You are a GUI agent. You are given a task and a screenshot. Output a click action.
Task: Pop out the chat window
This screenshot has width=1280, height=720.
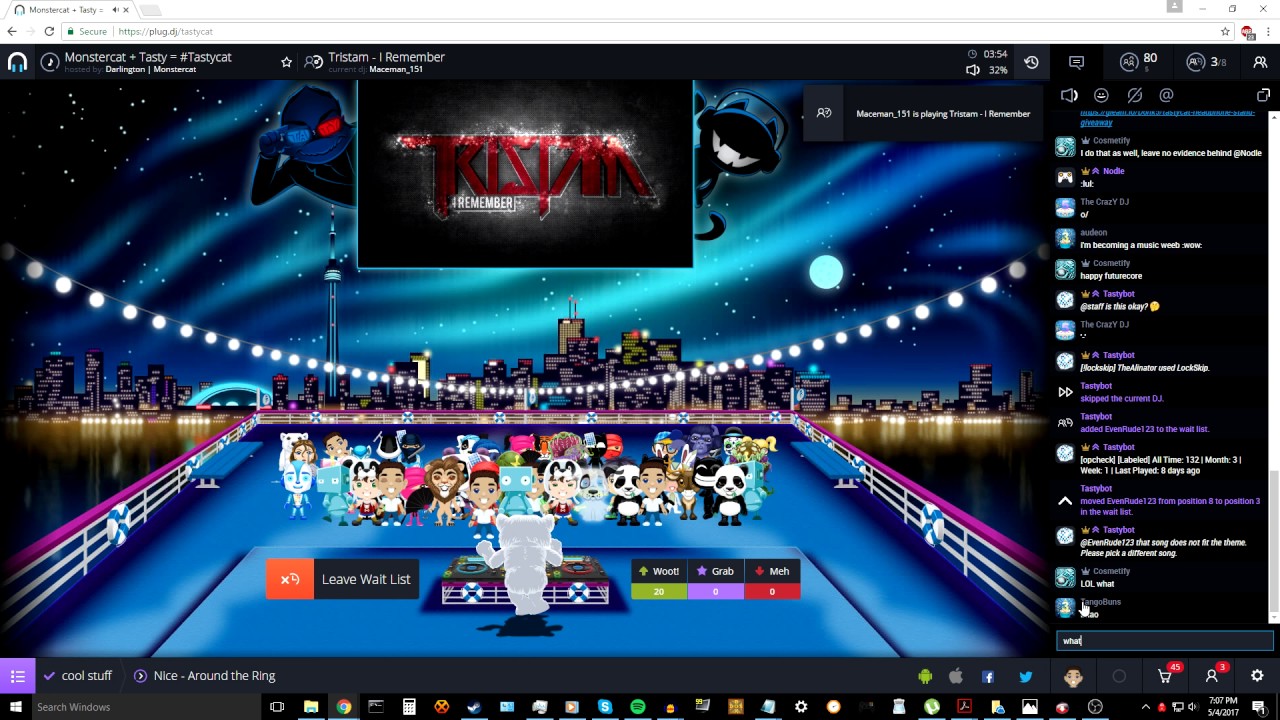click(x=1263, y=95)
